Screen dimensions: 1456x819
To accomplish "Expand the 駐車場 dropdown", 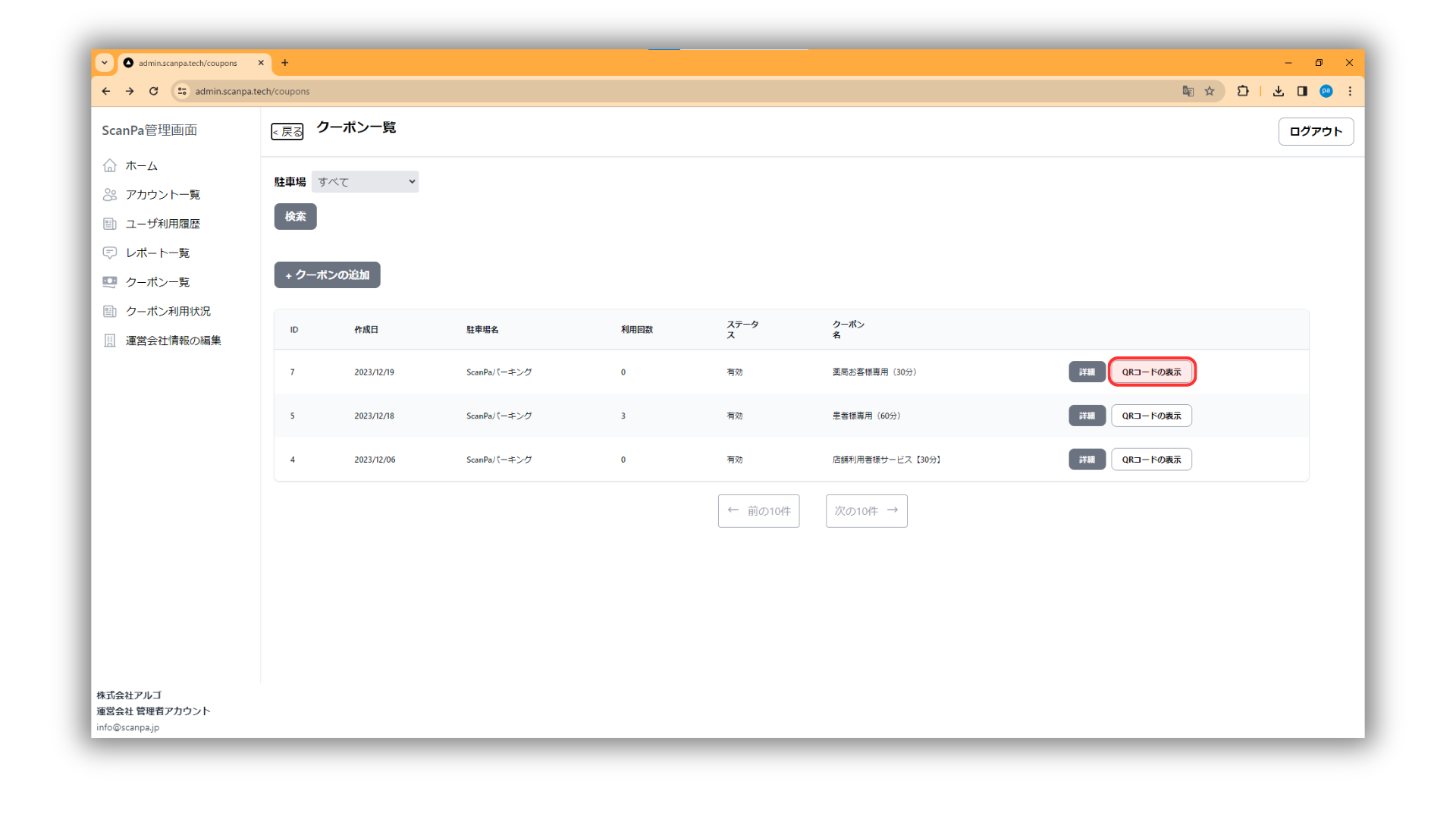I will pyautogui.click(x=365, y=182).
